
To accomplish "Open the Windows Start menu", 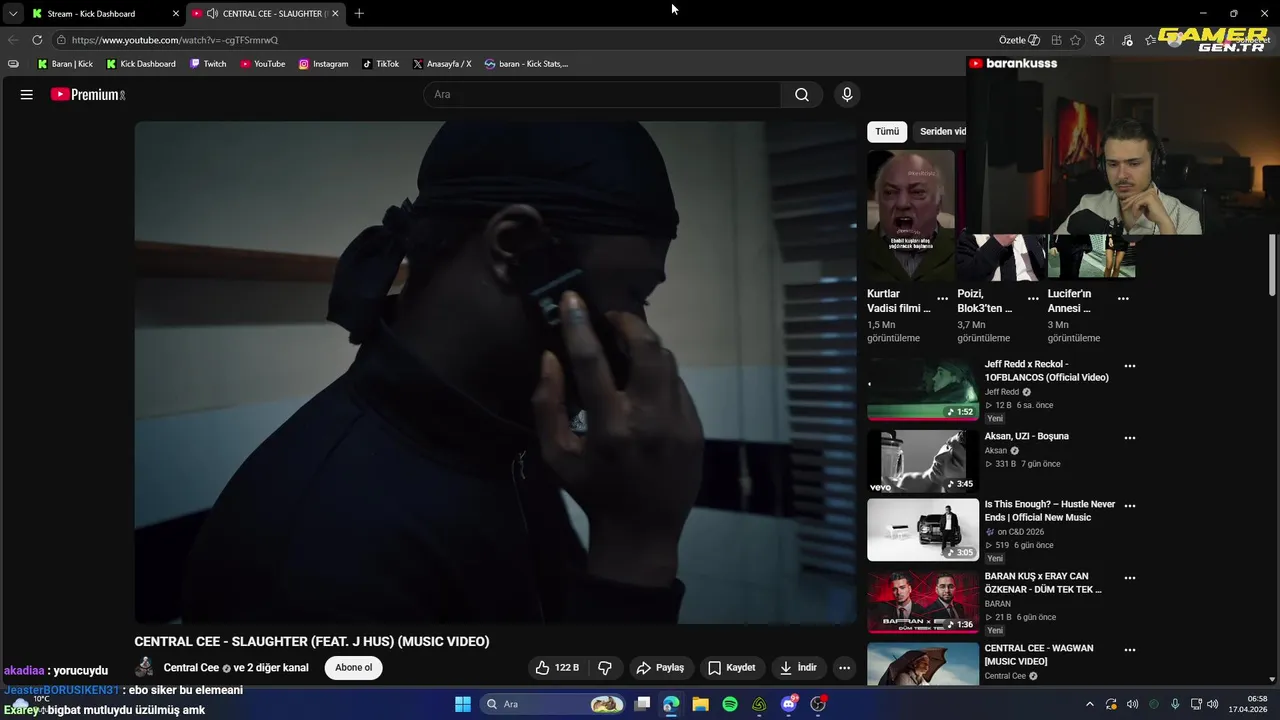I will (463, 704).
